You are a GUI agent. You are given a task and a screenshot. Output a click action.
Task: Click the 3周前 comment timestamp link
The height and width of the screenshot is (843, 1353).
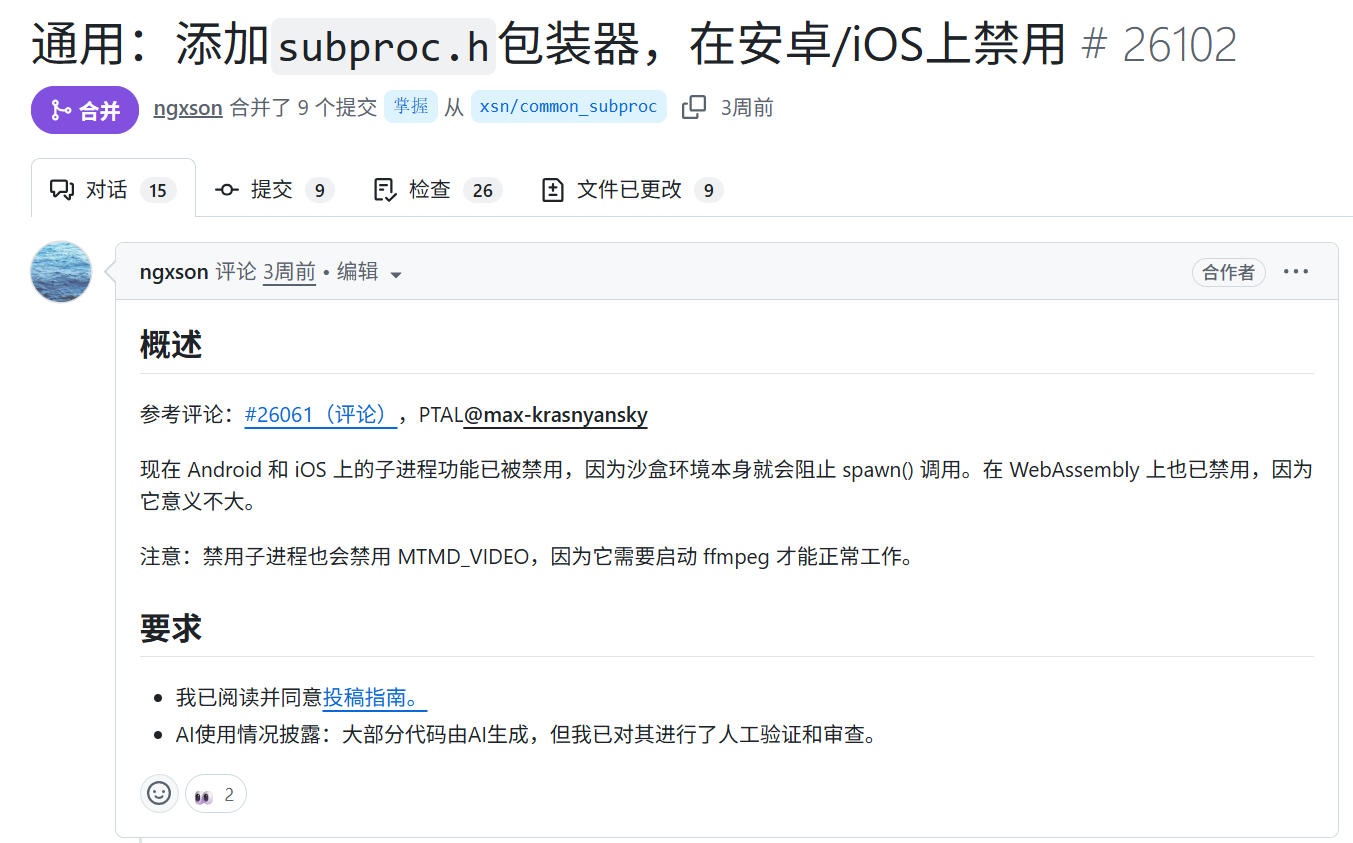click(x=289, y=272)
